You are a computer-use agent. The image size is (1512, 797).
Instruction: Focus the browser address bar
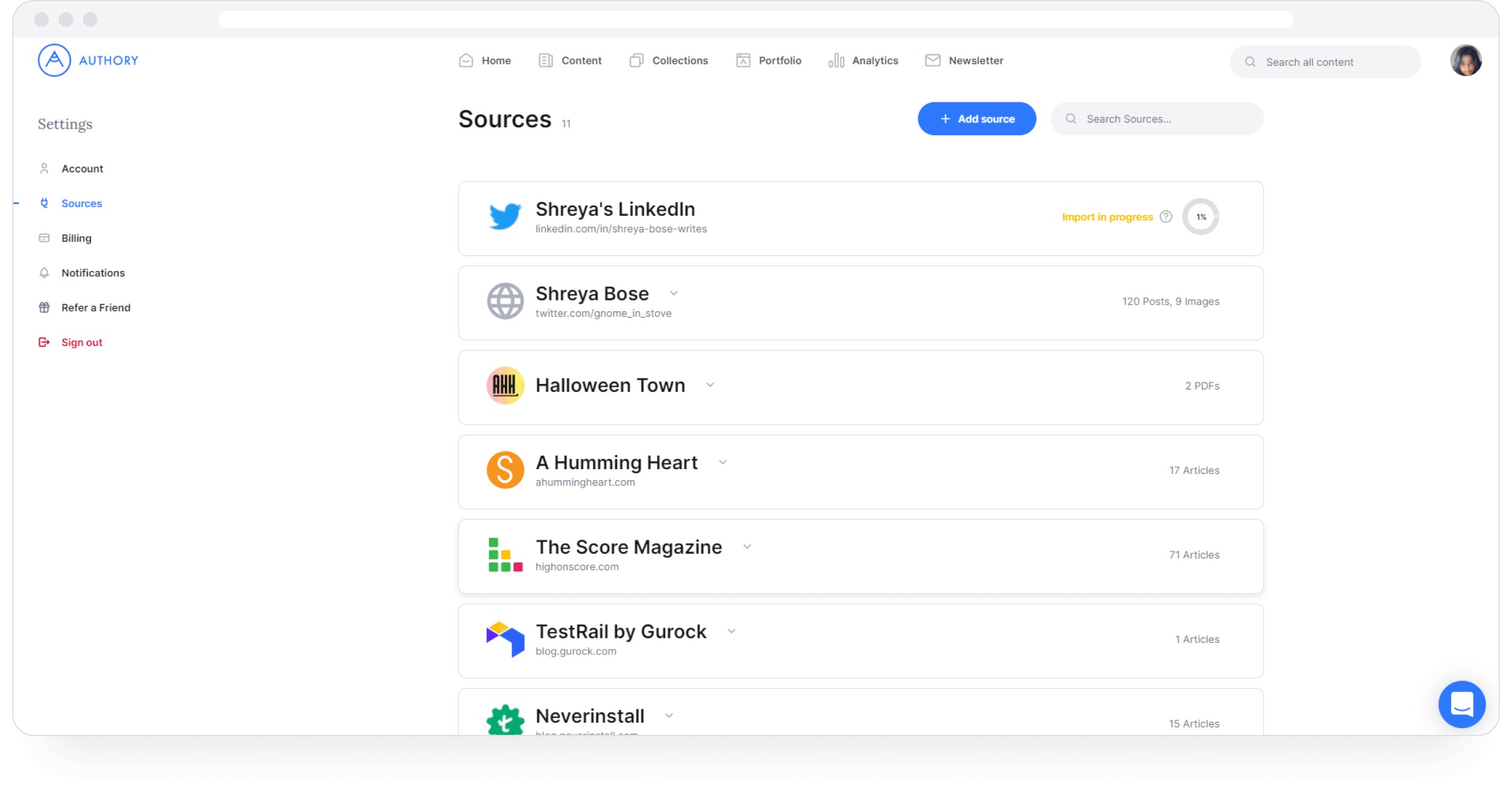[755, 19]
